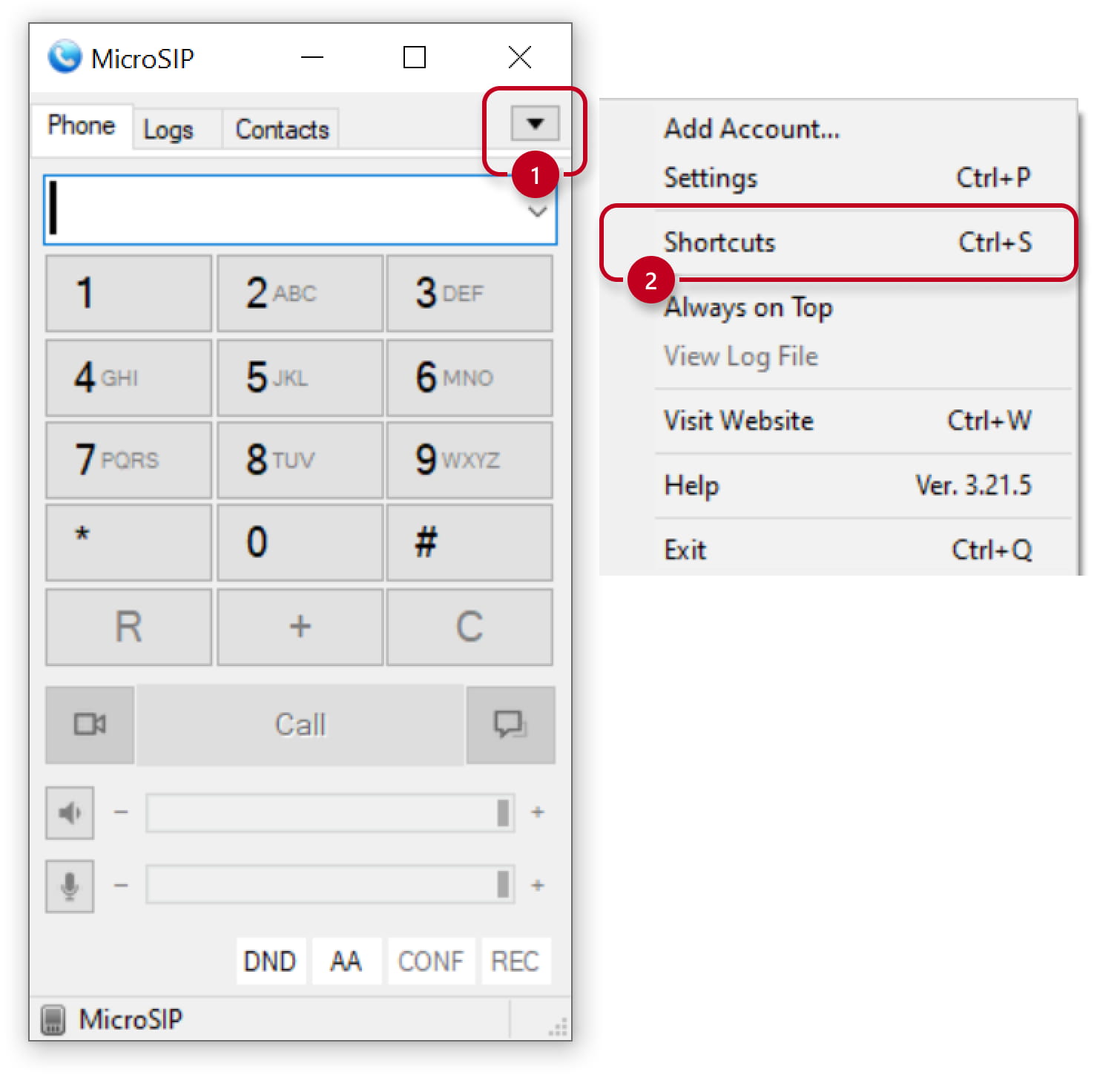
Task: Toggle AA auto-answer mode
Action: 346,961
